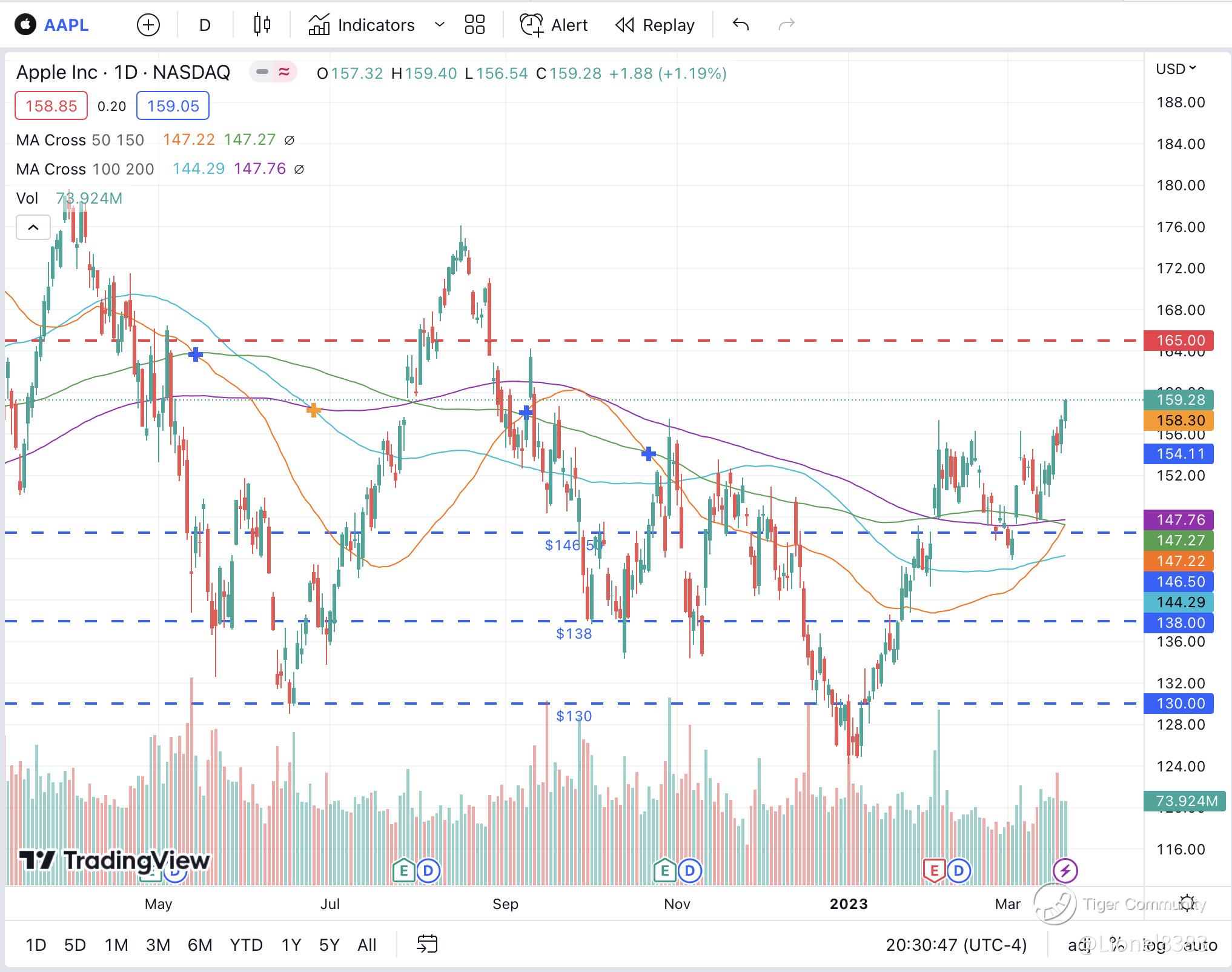Toggle auto scale on price axis
The image size is (1232, 972).
1200,945
